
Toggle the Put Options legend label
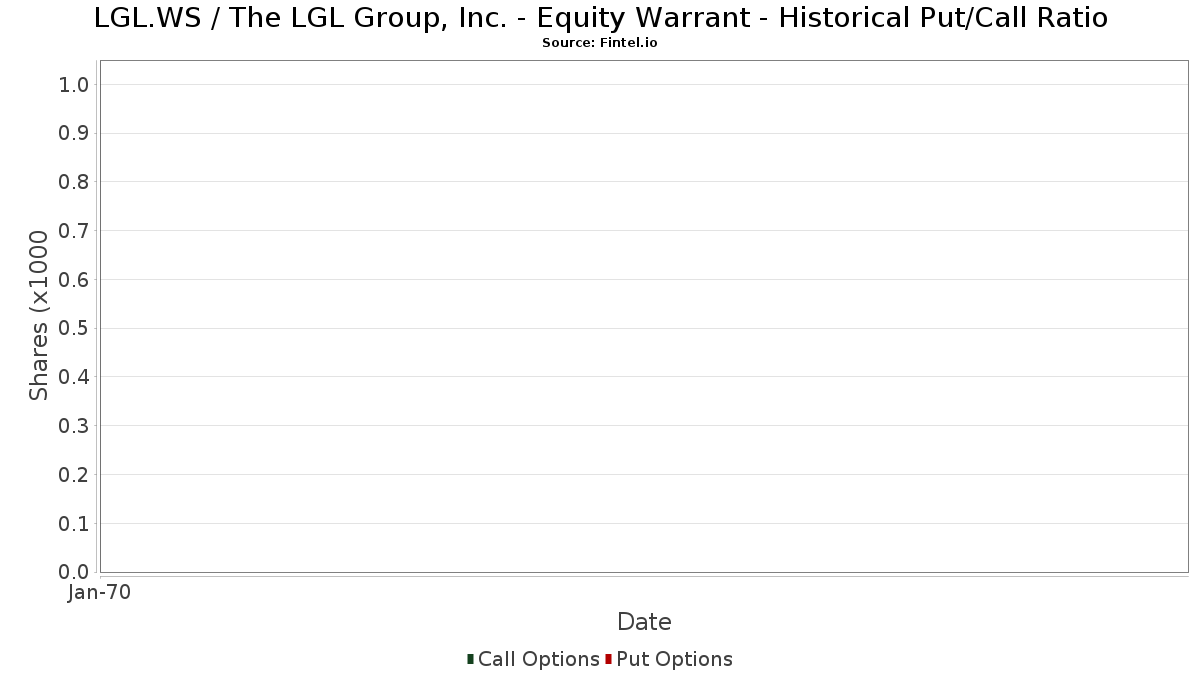[x=675, y=659]
